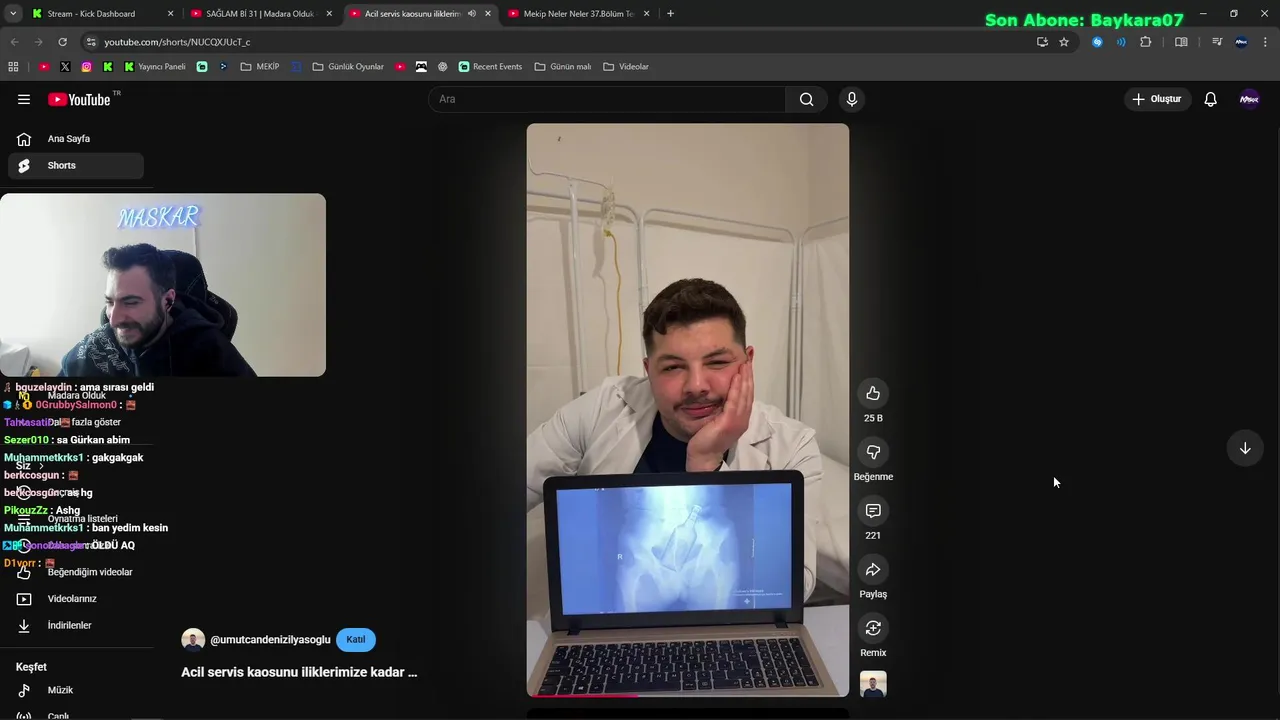The width and height of the screenshot is (1280, 720).
Task: Open the Remix option for this Short
Action: coord(873,628)
